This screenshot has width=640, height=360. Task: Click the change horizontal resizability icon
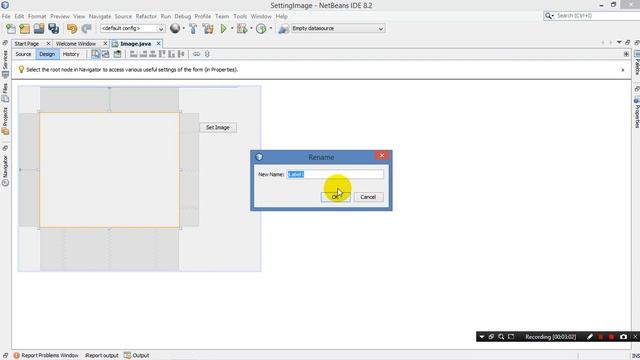[x=196, y=54]
